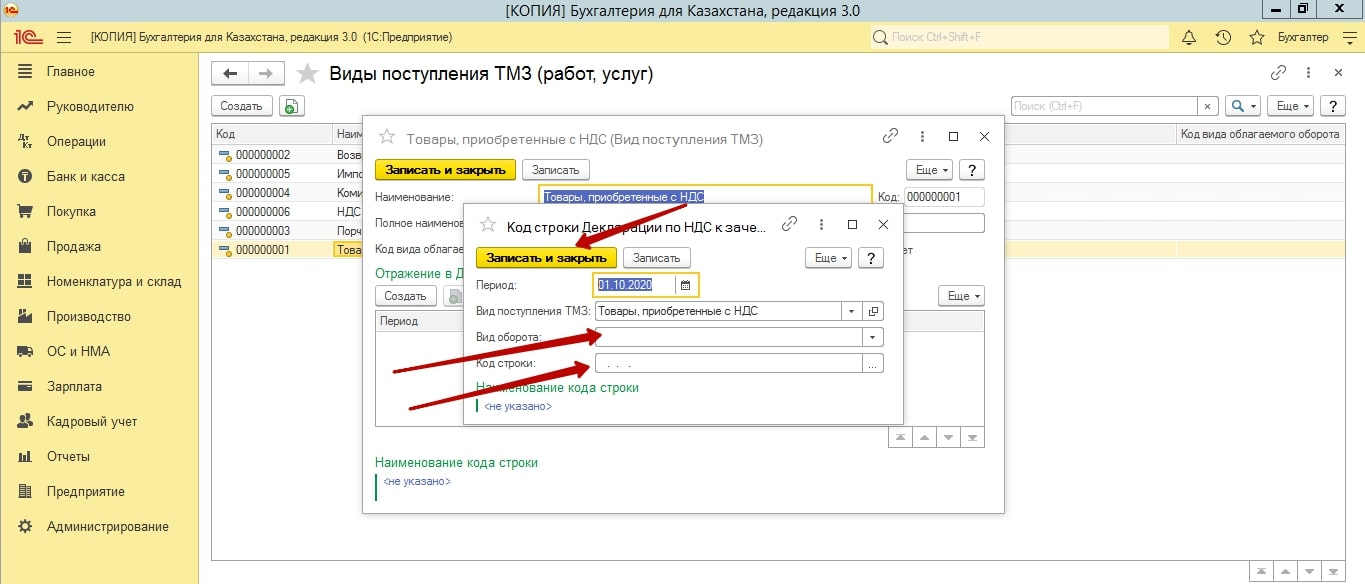
Task: Click the calendar icon in Период field
Action: click(685, 285)
